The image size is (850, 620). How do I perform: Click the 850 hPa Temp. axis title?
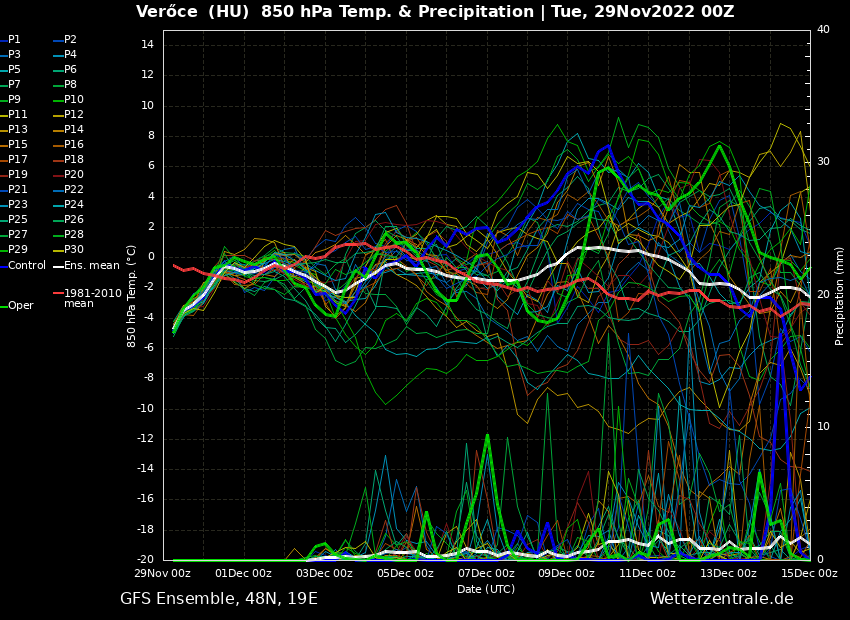click(x=132, y=296)
